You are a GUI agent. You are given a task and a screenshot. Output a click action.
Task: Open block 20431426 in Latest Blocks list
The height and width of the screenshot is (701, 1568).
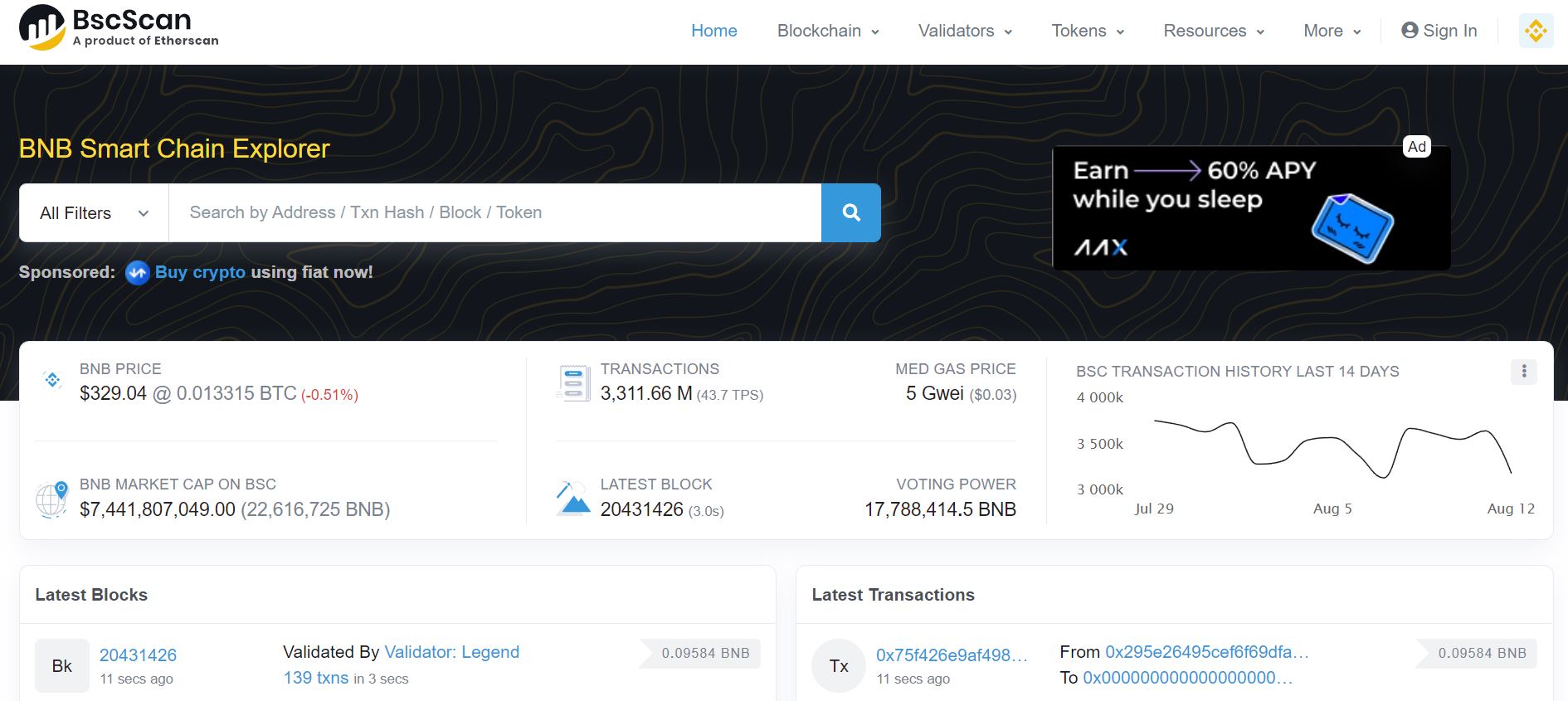point(138,655)
